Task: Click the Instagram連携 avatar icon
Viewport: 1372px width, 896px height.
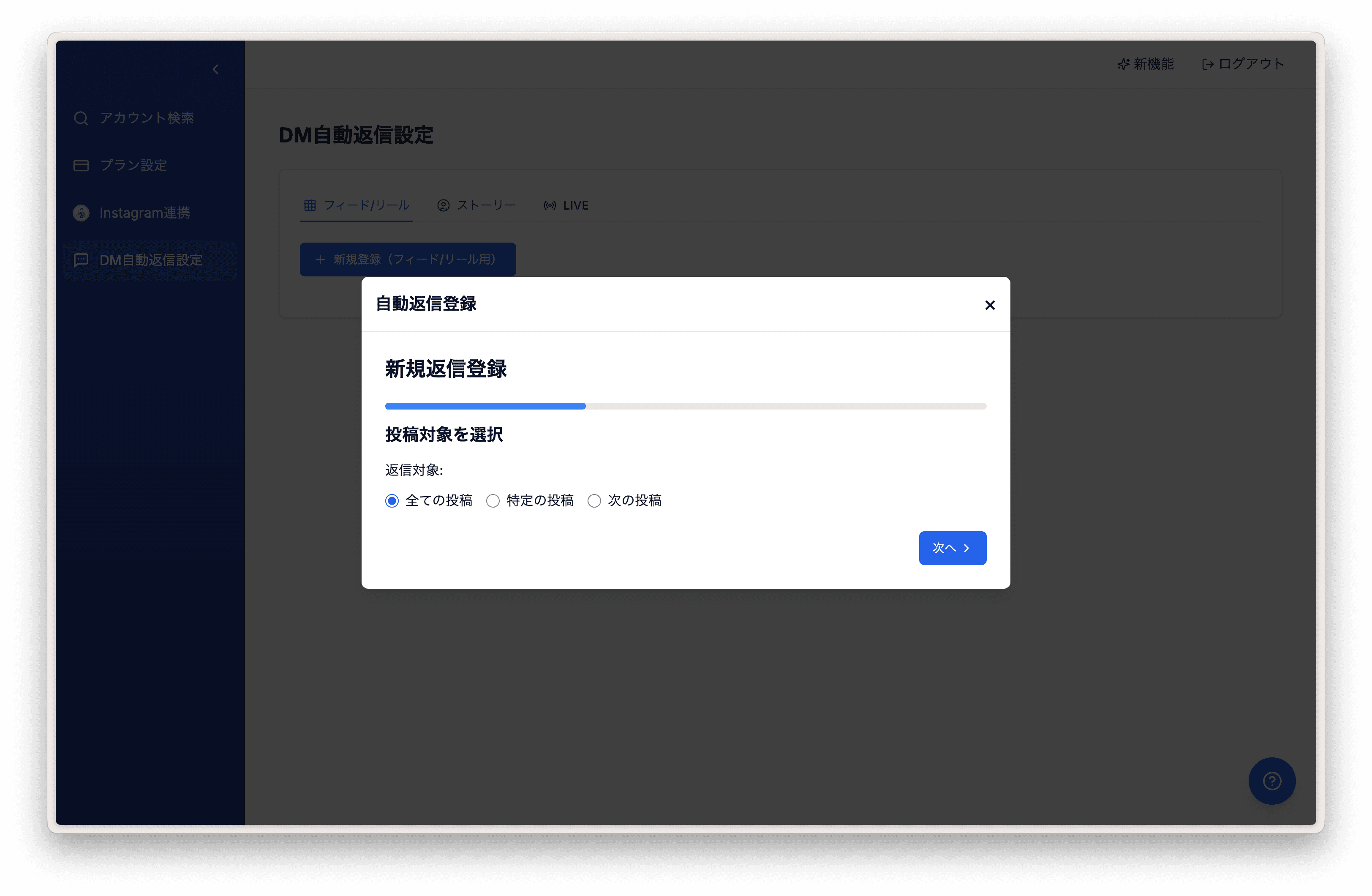Action: pos(81,213)
